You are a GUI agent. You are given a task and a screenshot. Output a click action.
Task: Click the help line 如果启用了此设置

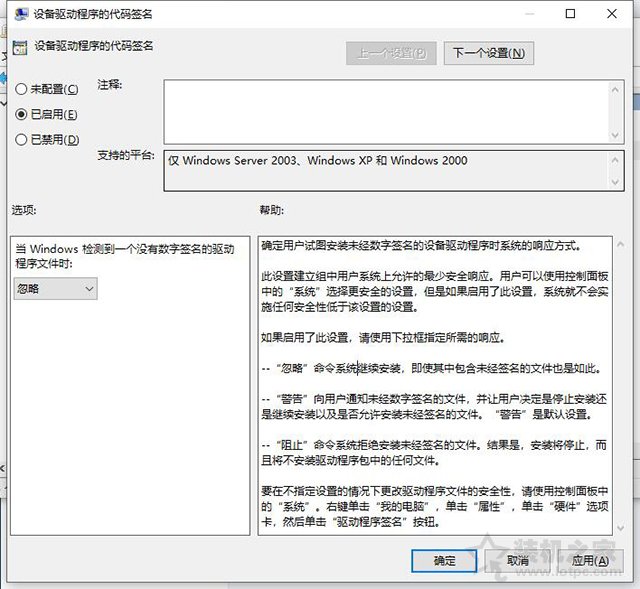[383, 338]
